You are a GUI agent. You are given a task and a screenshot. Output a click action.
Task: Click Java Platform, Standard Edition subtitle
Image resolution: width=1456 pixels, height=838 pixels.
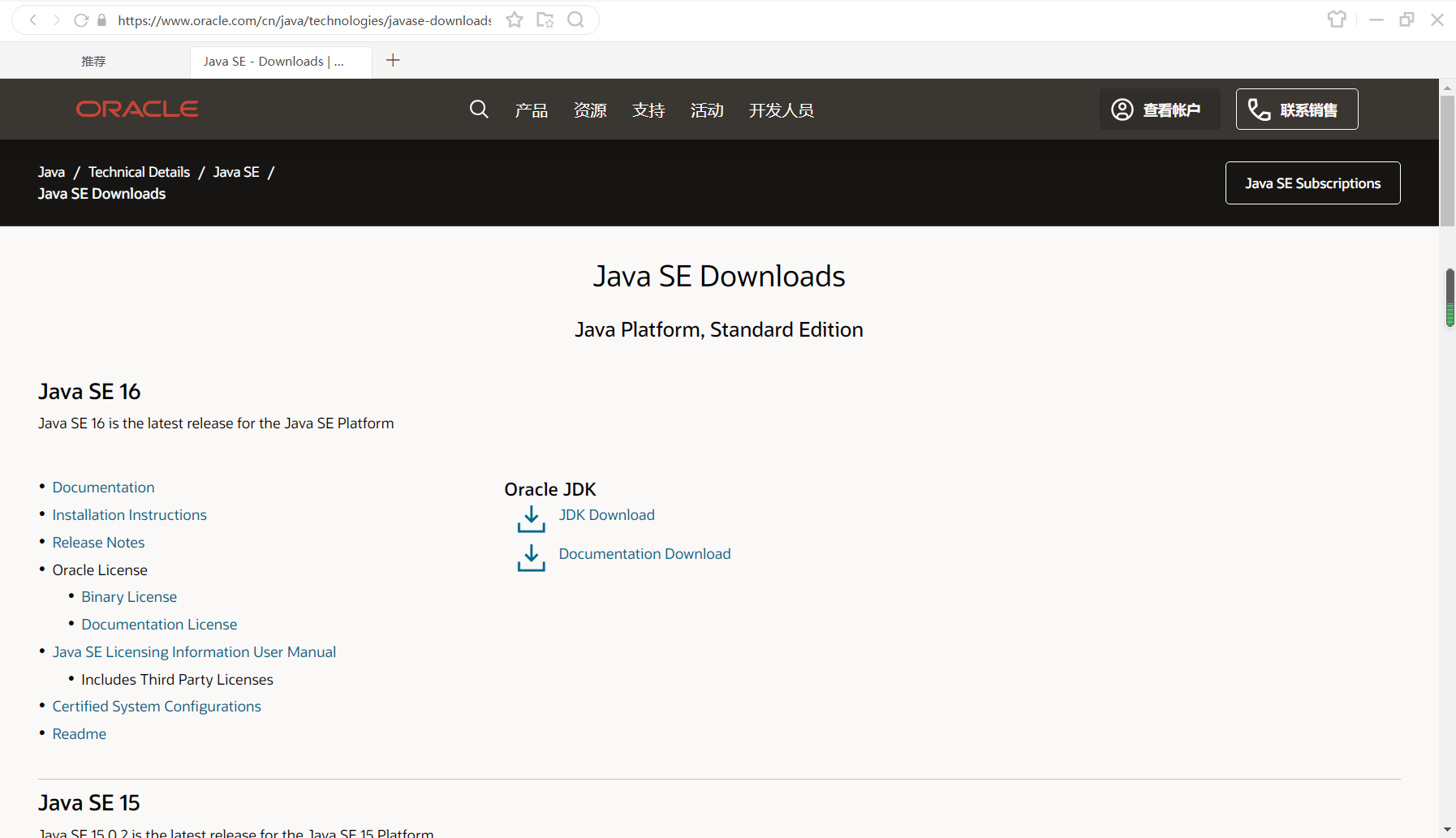(x=719, y=329)
